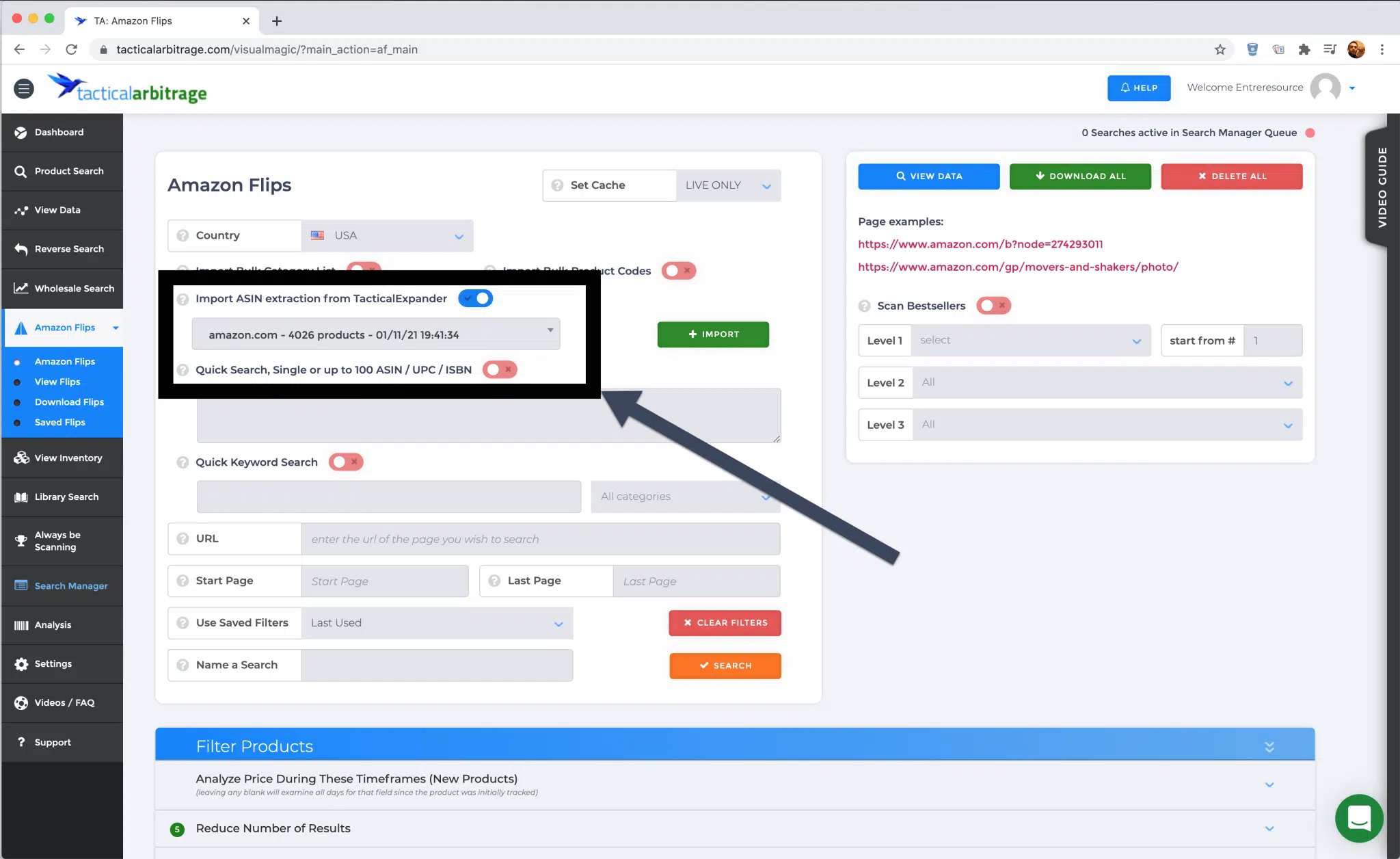Toggle Quick Keyword Search on/off
The image size is (1400, 859).
(x=348, y=461)
